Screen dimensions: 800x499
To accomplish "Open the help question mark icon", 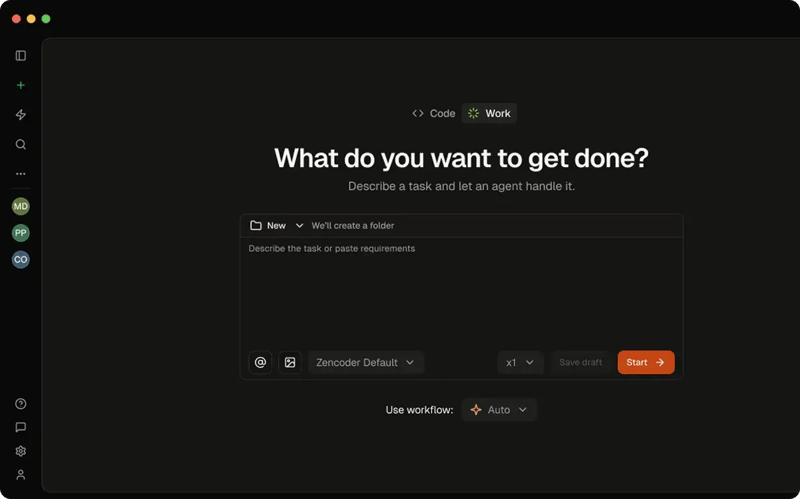I will [20, 404].
